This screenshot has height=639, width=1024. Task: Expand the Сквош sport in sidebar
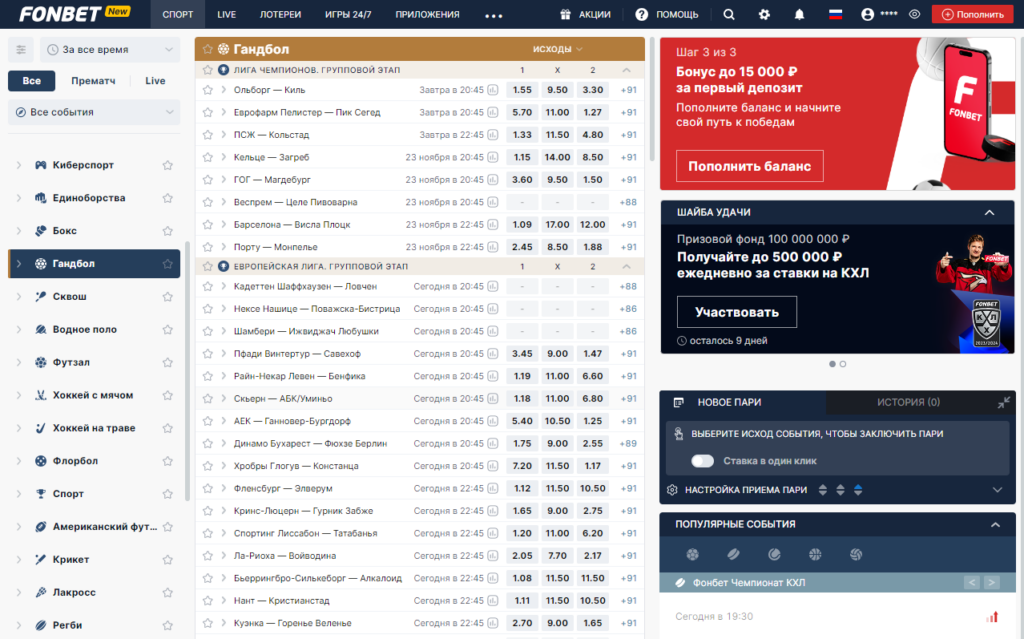19,296
